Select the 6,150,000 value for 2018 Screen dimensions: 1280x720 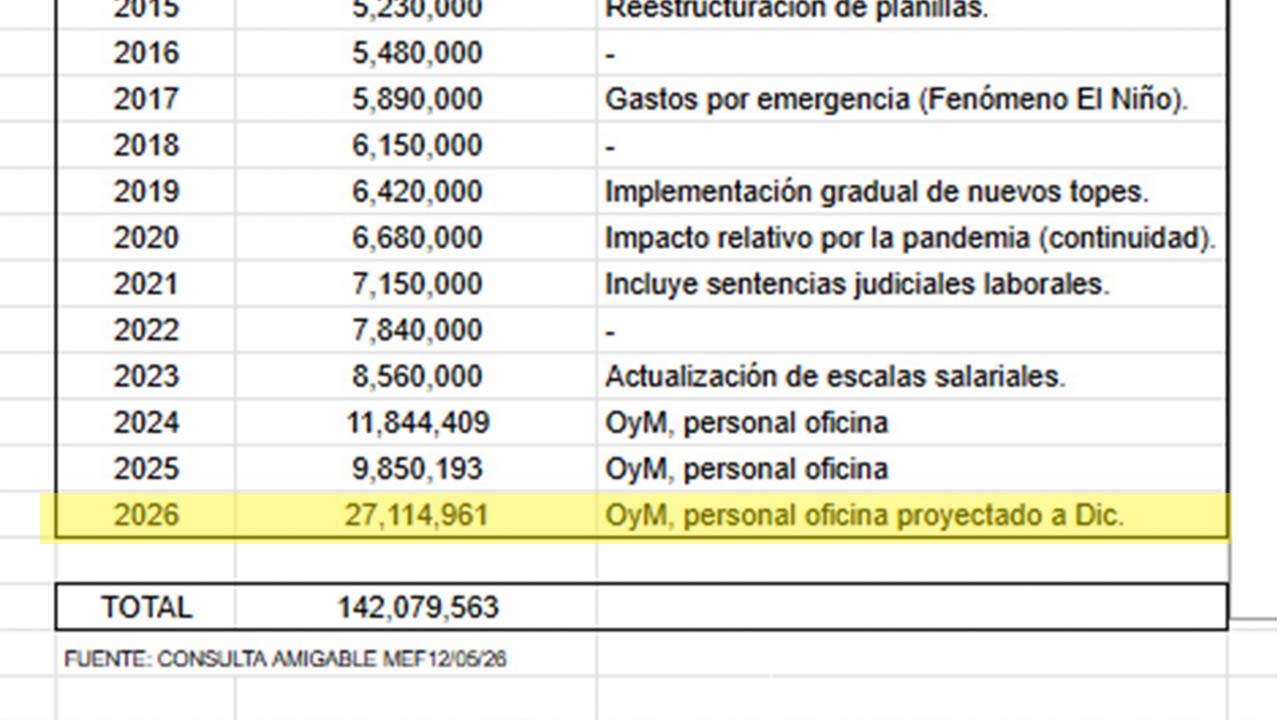[417, 145]
